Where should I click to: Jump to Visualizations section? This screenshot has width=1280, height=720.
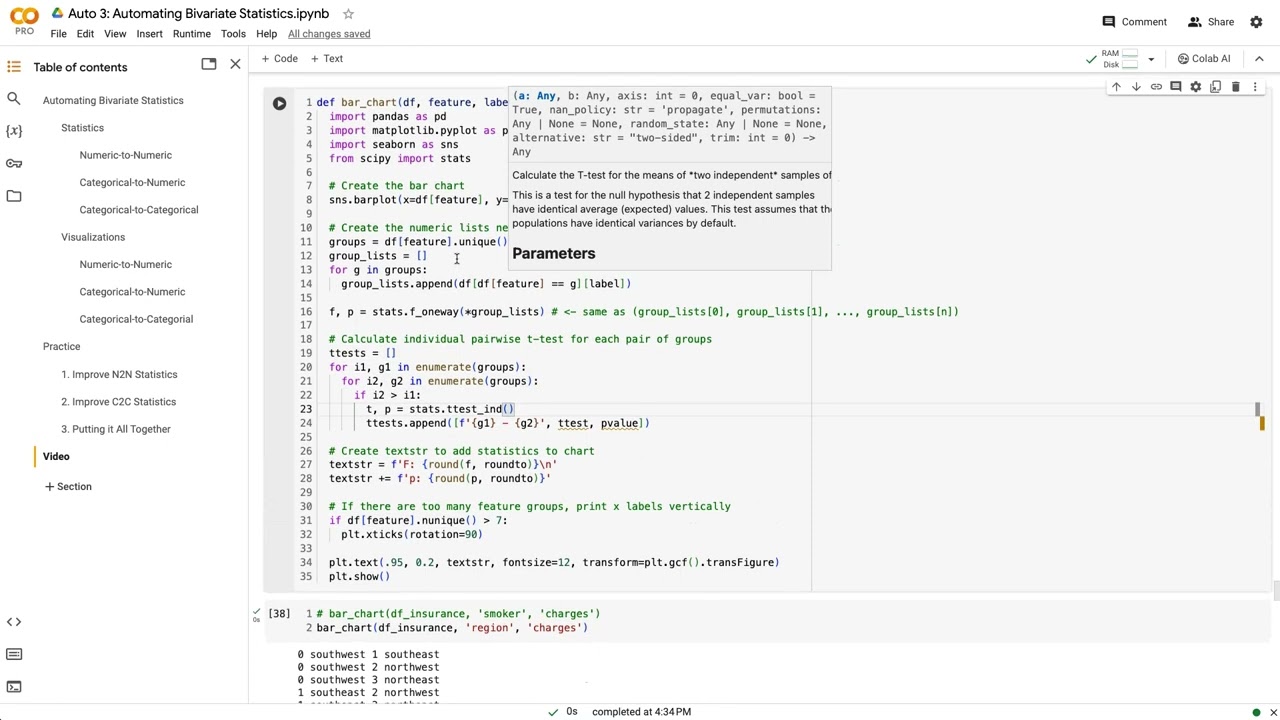click(93, 237)
